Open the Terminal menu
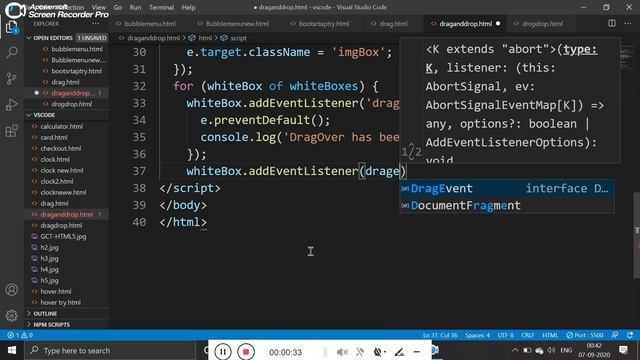 point(161,7)
